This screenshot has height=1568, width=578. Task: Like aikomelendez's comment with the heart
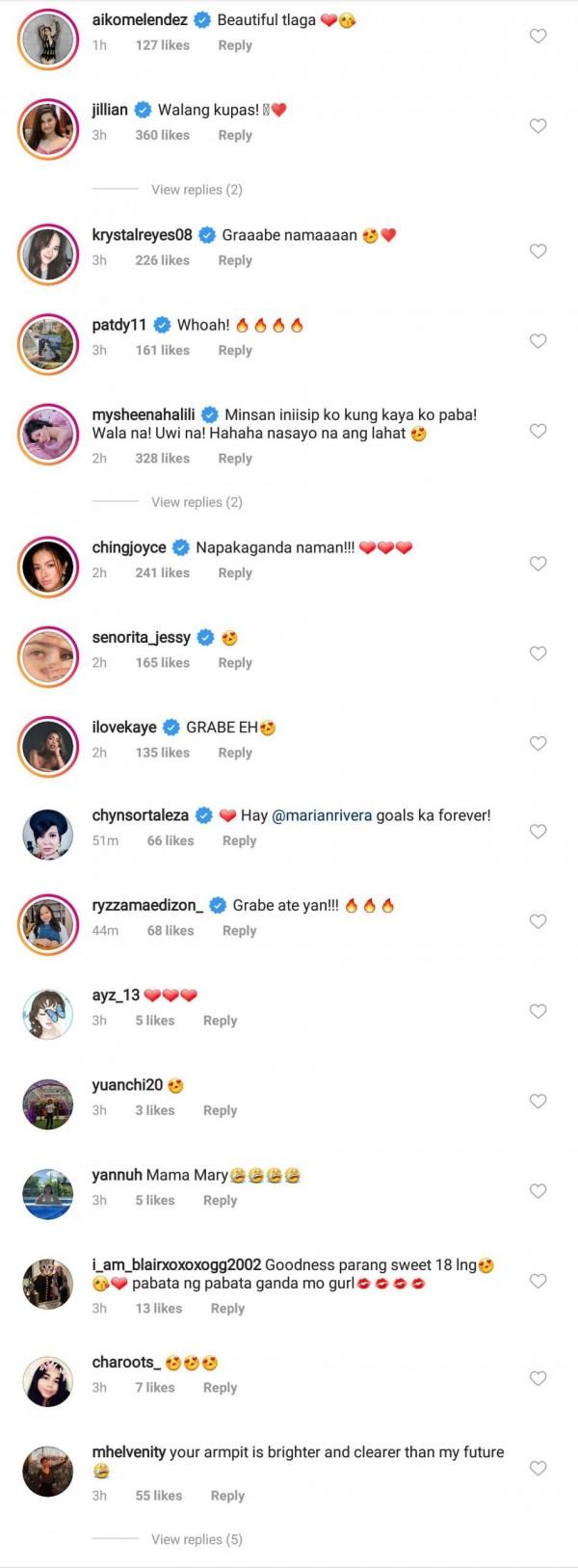tap(539, 37)
